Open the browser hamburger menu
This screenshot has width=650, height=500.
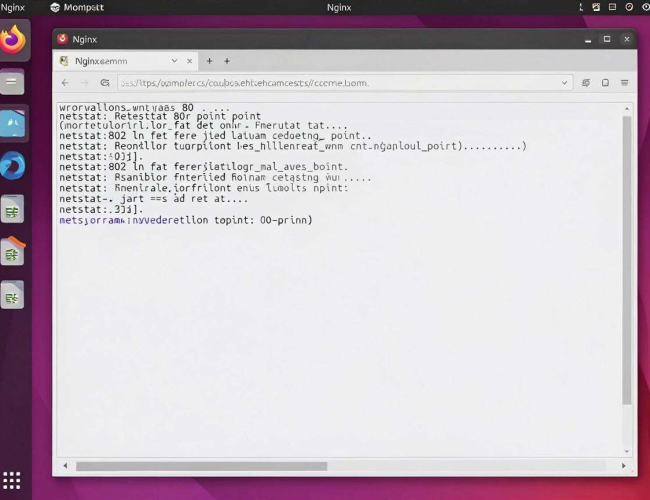click(624, 83)
